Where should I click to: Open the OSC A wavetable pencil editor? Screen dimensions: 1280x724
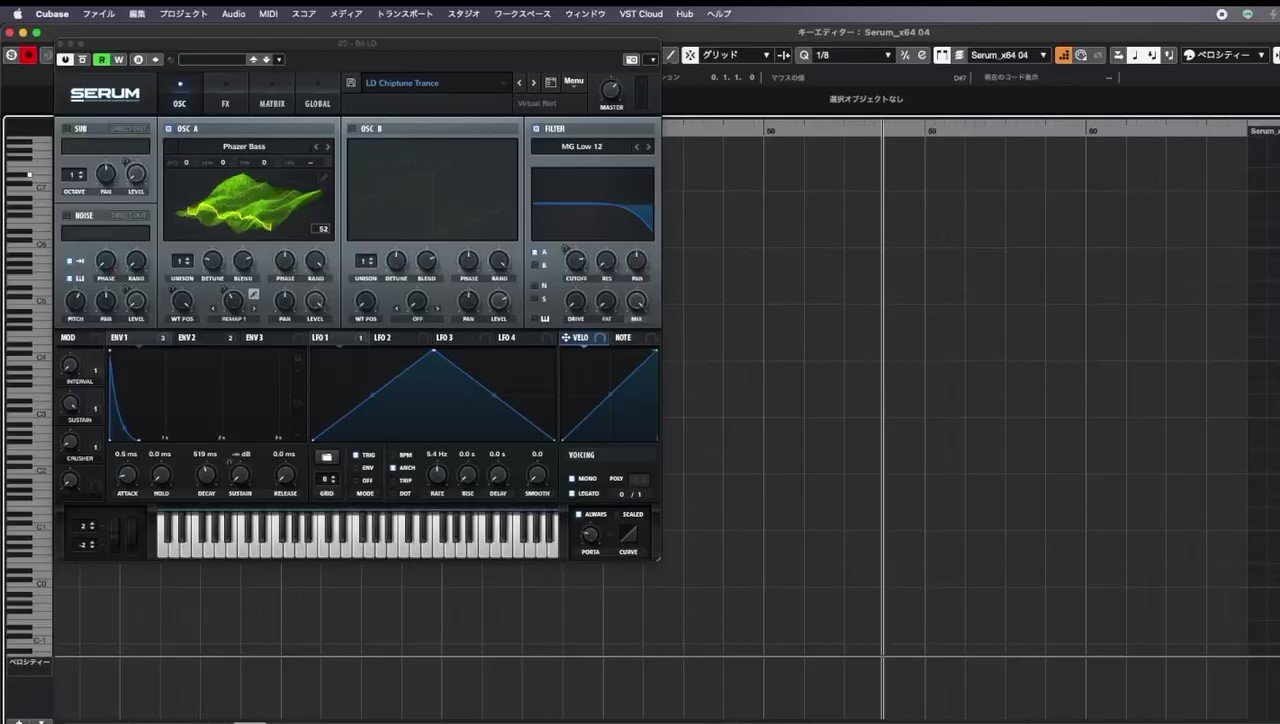click(x=323, y=178)
